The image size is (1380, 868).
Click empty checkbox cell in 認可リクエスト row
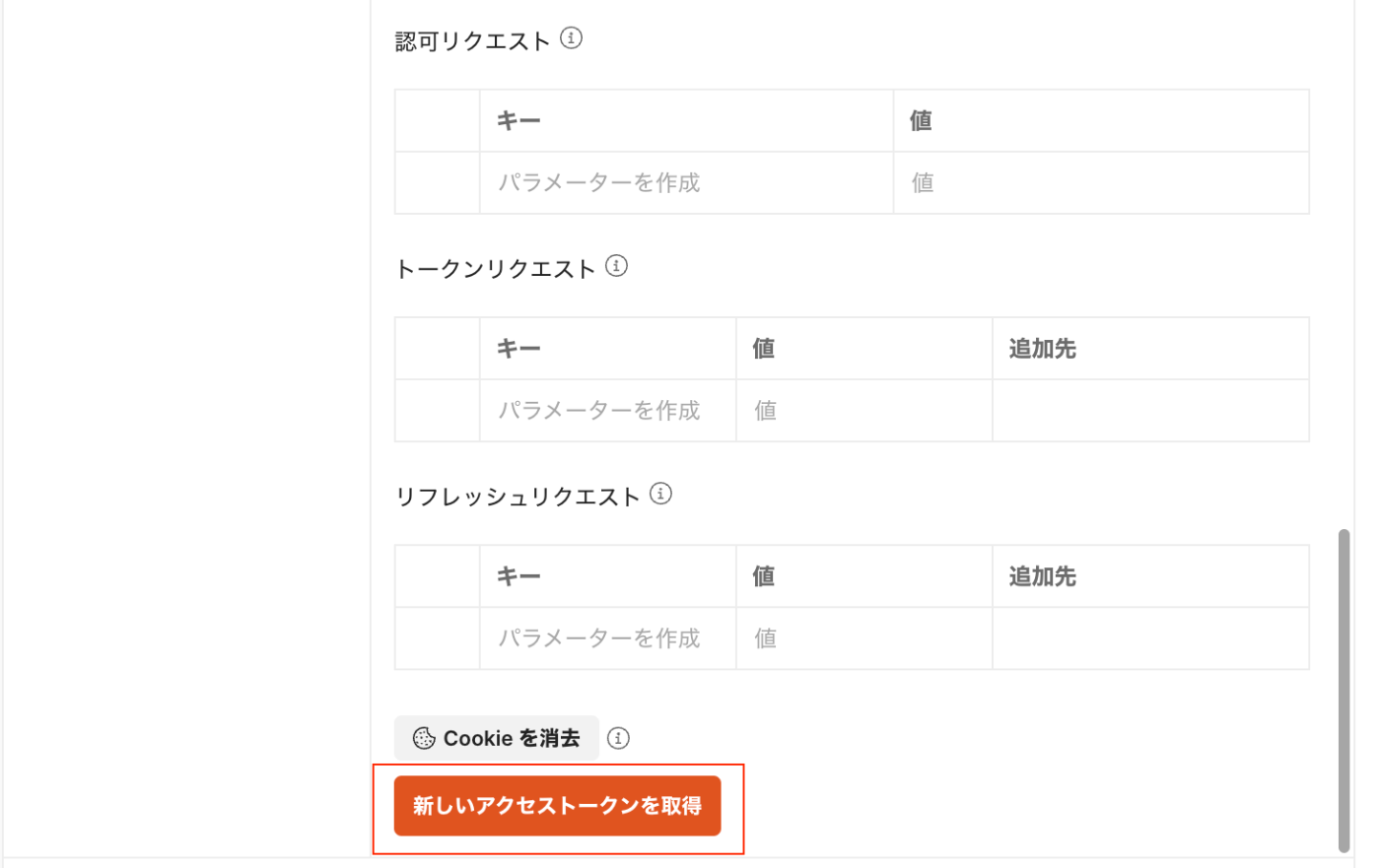tap(437, 182)
